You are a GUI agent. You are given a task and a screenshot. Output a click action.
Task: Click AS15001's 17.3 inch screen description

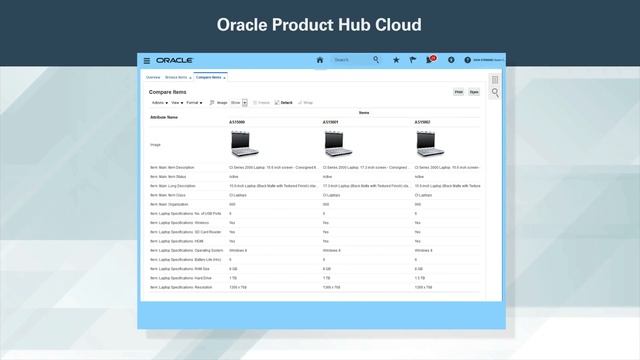tap(366, 168)
